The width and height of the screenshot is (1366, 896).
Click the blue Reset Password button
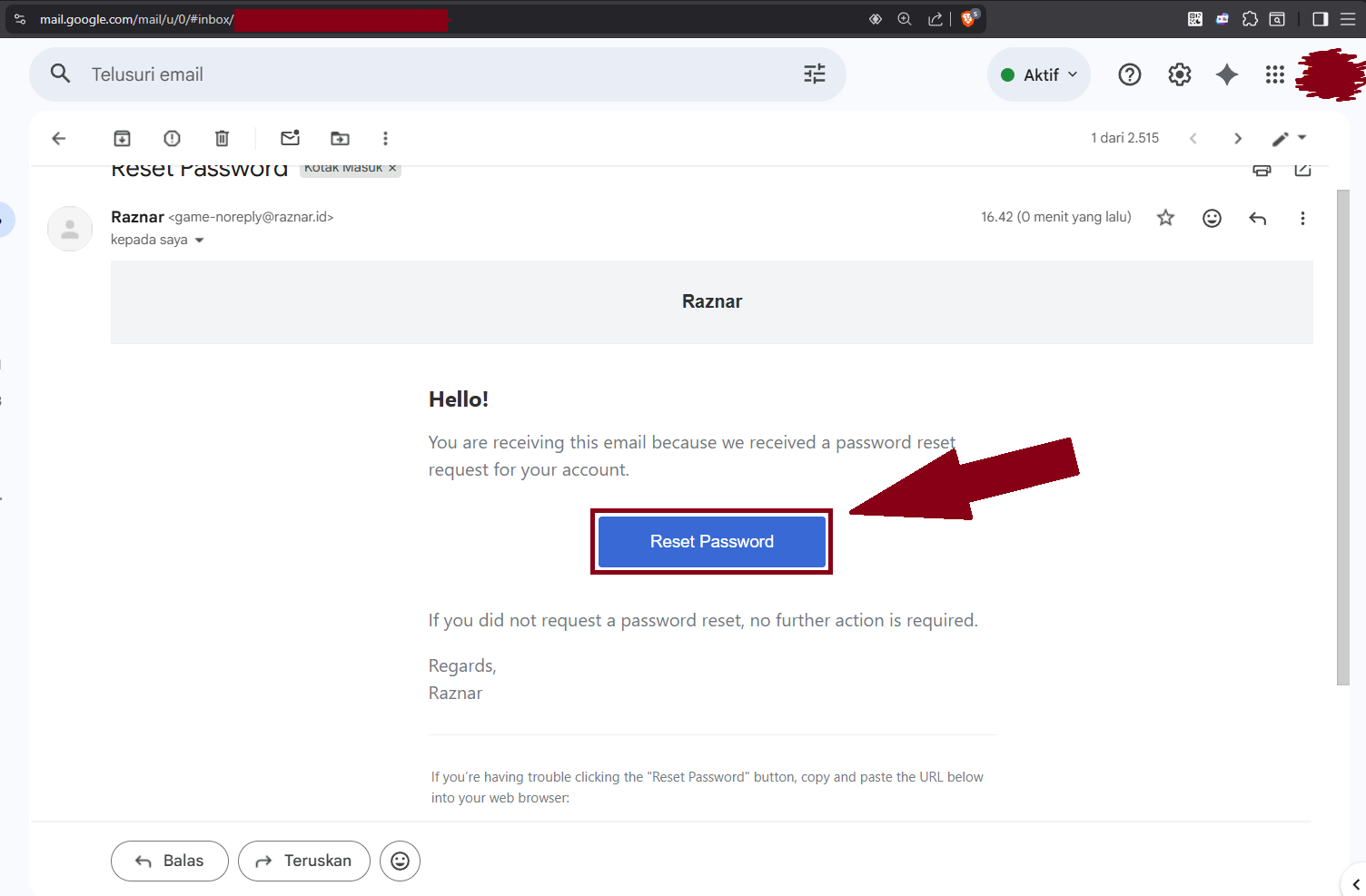711,542
